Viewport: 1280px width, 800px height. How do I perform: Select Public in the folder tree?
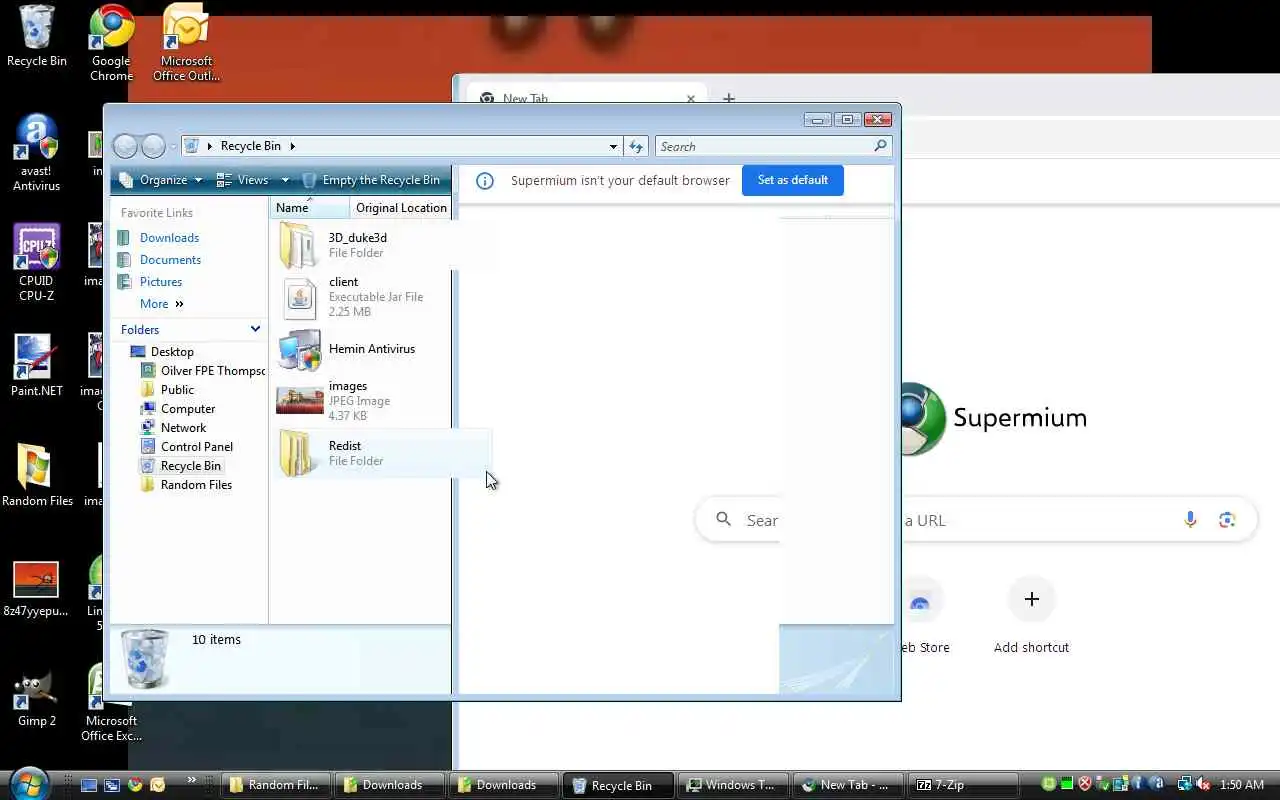tap(177, 390)
